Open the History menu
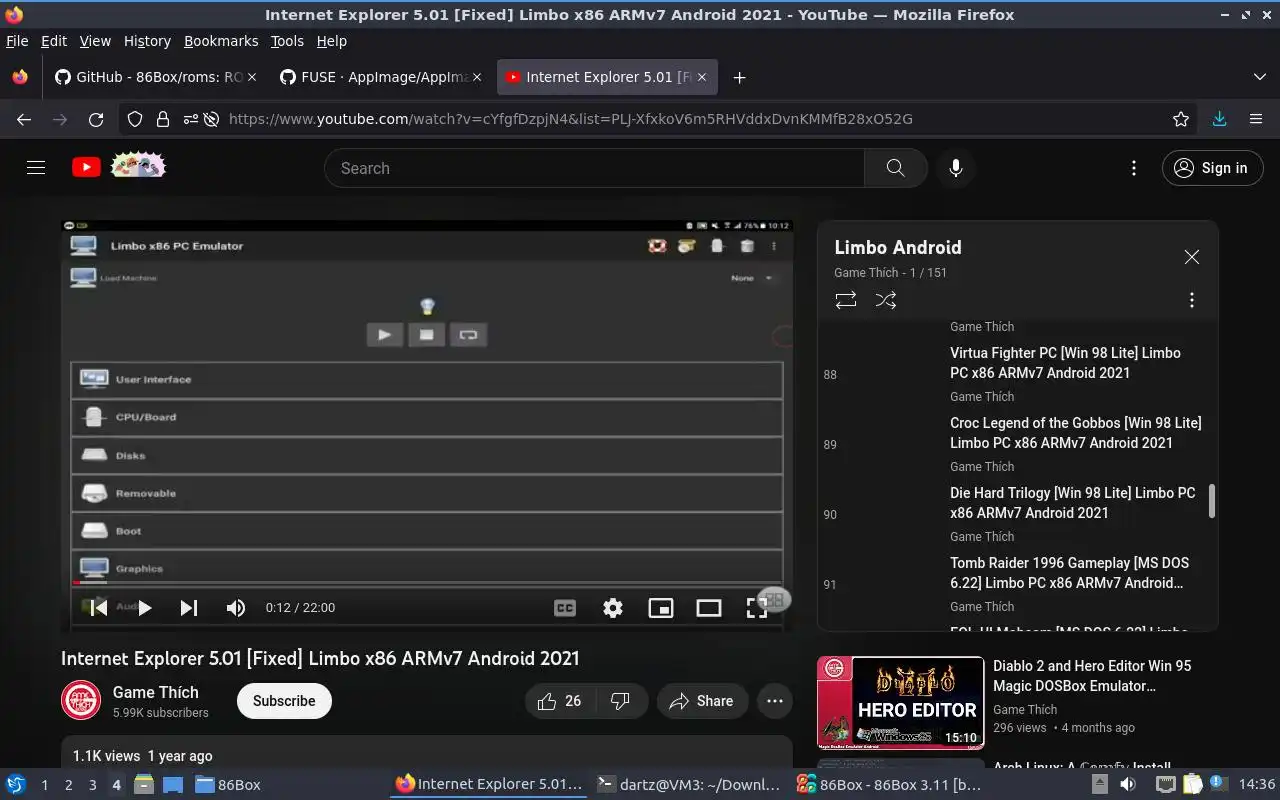 [147, 41]
